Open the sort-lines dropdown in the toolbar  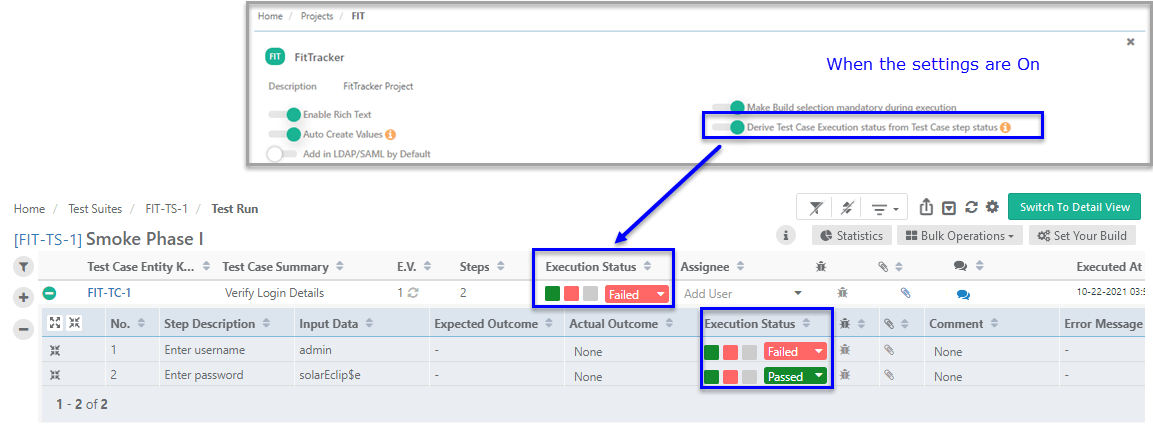pos(885,209)
